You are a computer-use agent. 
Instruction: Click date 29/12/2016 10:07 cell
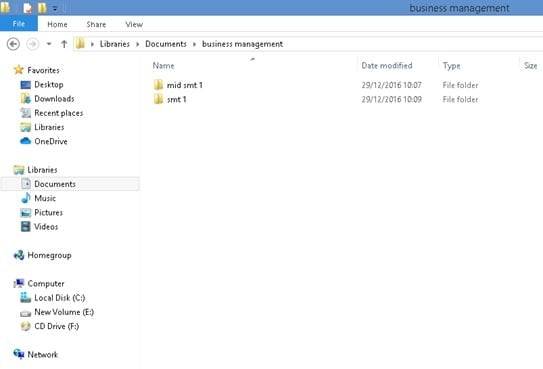(391, 85)
